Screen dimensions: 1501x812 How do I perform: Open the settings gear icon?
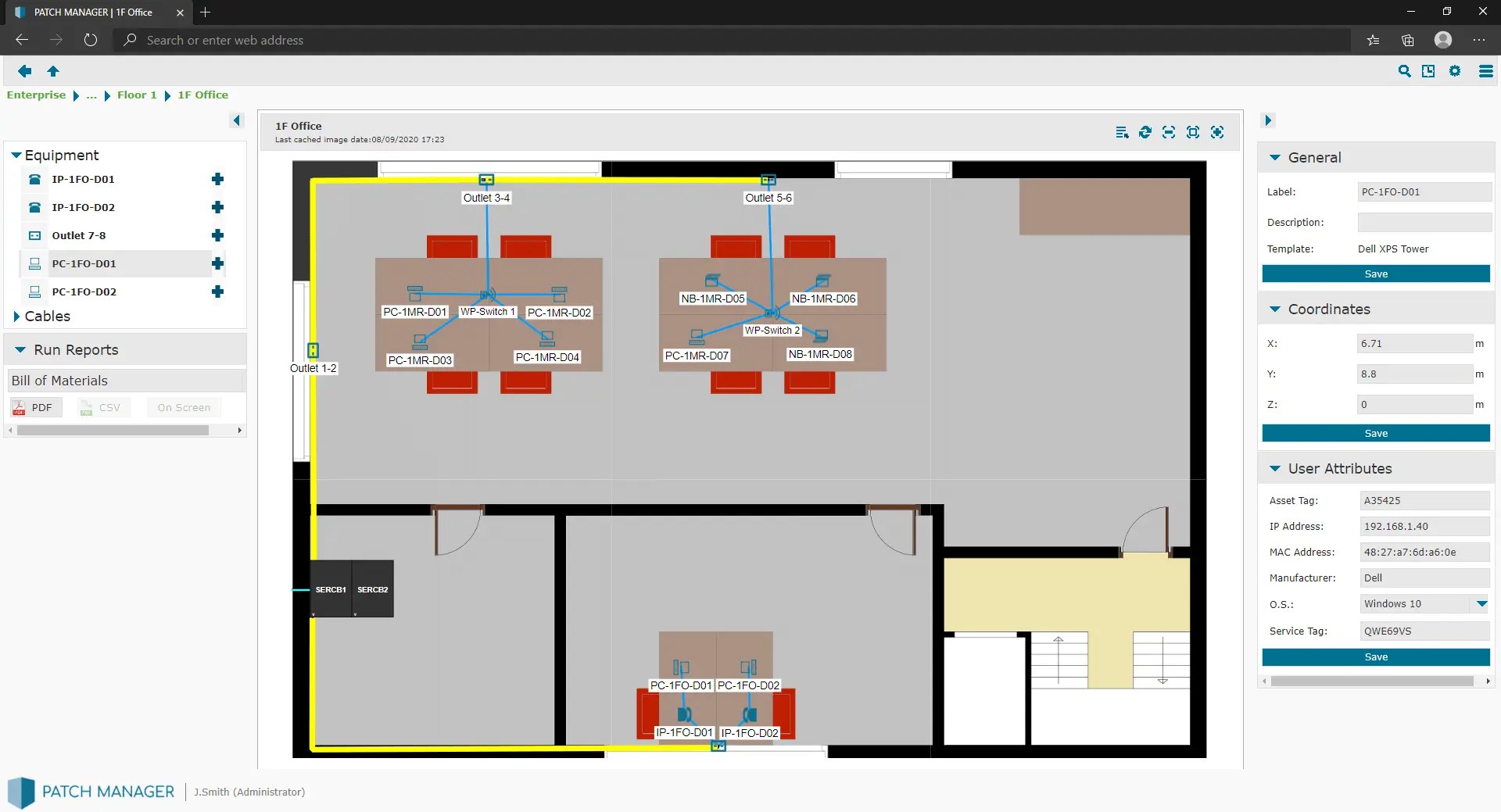tap(1455, 70)
